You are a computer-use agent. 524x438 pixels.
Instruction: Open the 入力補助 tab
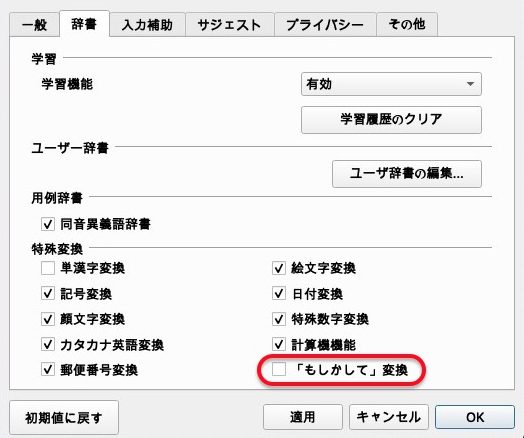(147, 25)
